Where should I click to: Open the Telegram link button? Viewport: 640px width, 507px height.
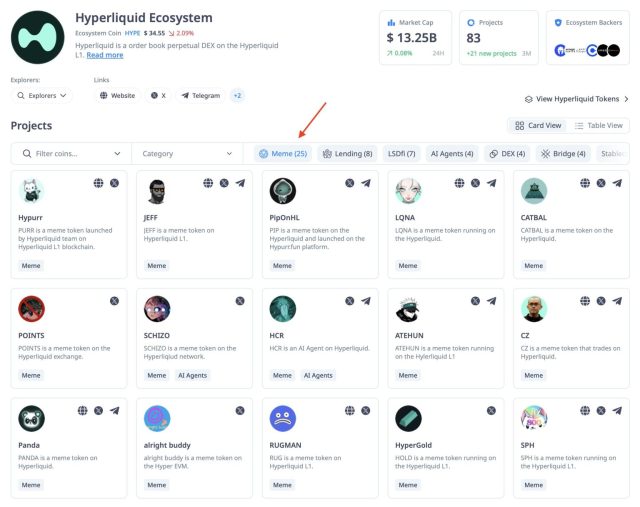tap(200, 96)
